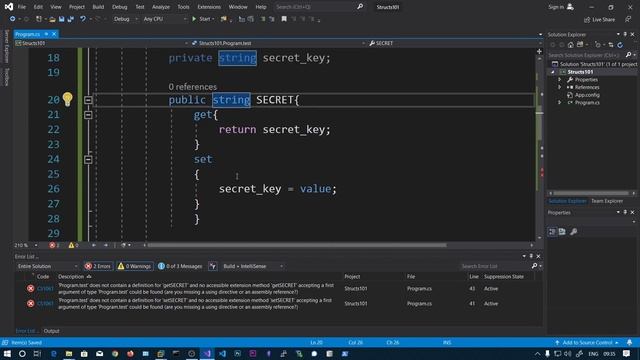Click the Search Error List field

[x=495, y=266]
